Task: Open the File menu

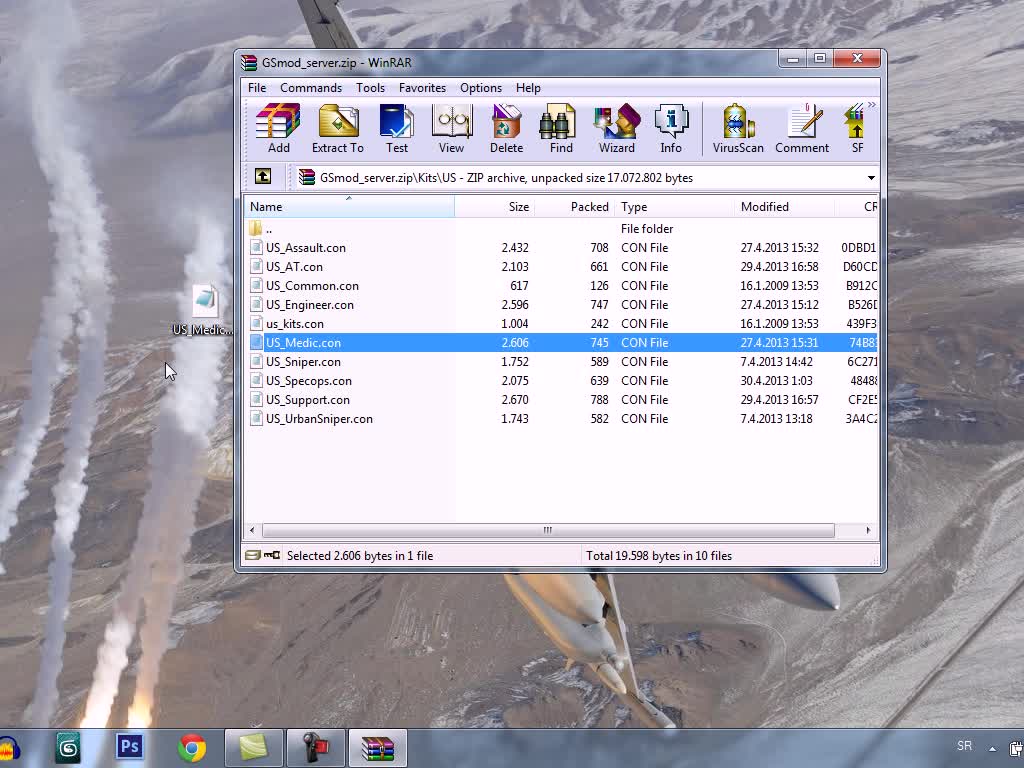Action: tap(257, 88)
